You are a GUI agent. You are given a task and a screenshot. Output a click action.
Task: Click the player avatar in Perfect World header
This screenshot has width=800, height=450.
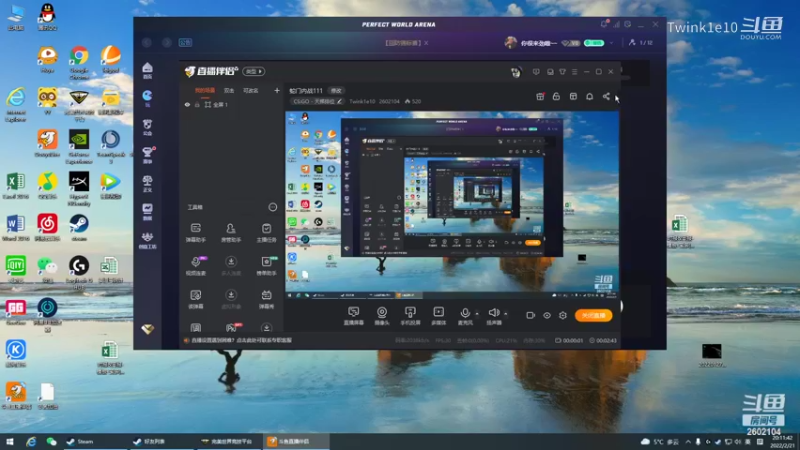click(511, 43)
